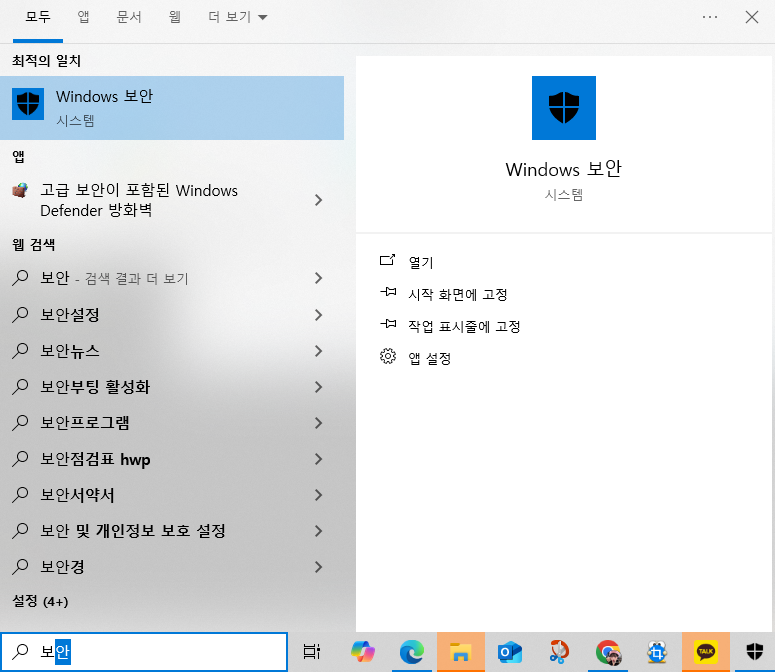Switch to the 웹 tab
Viewport: 775px width, 672px height.
coord(175,17)
